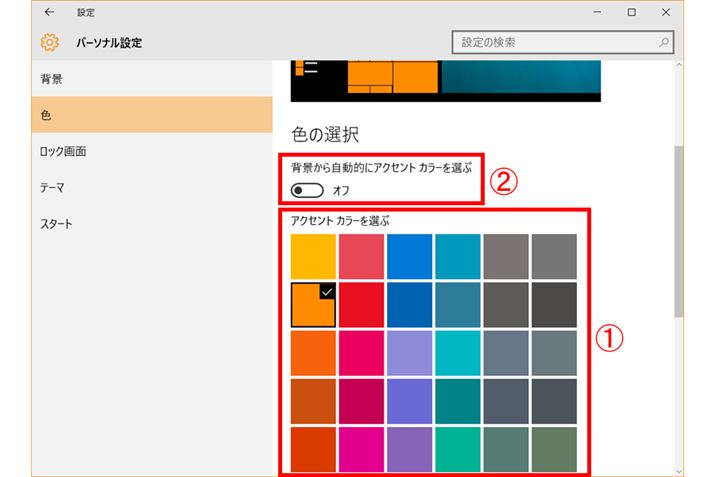Open the 背景 settings page
The height and width of the screenshot is (477, 715).
click(52, 79)
